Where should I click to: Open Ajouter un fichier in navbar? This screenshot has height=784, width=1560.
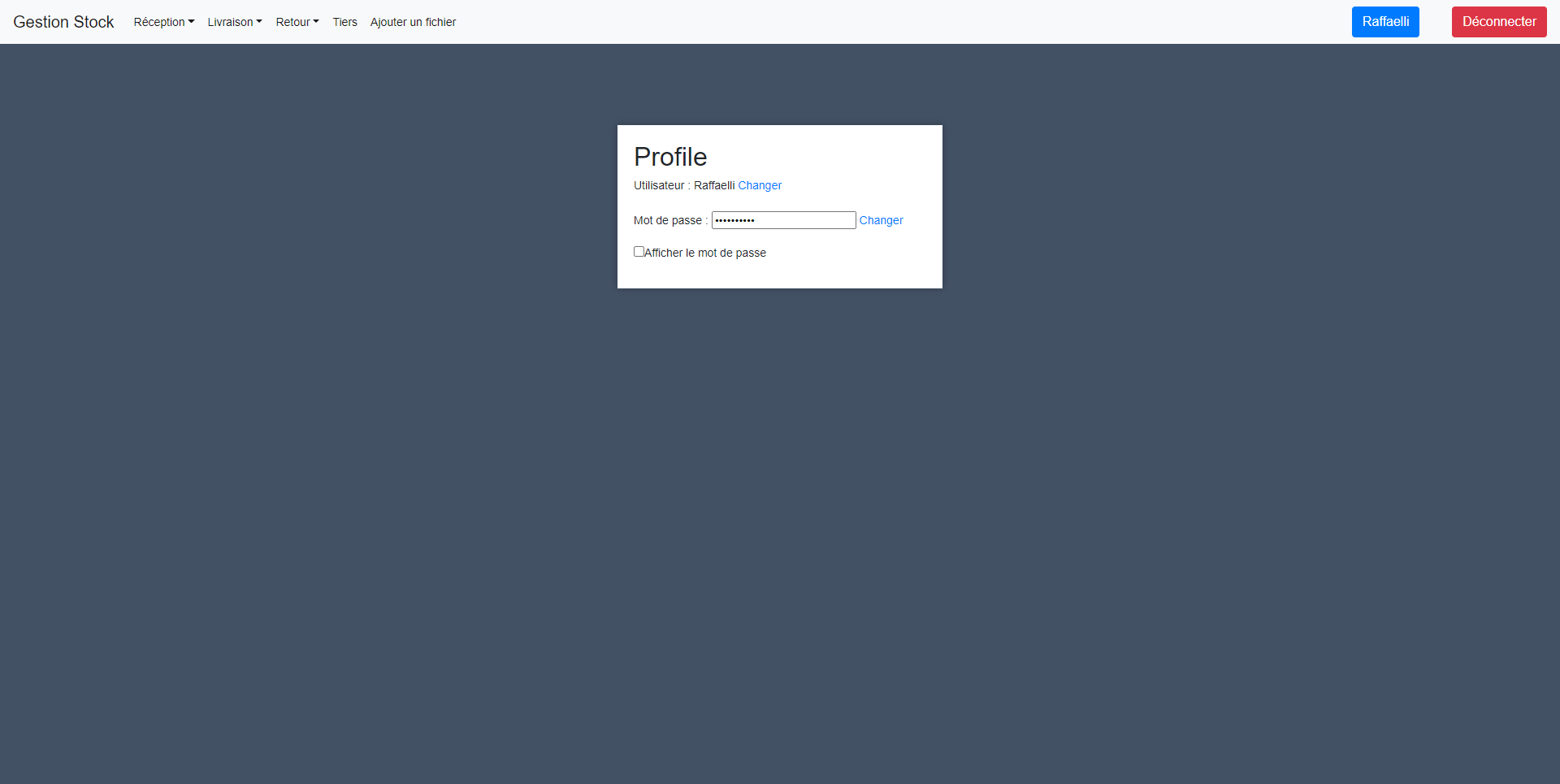pos(413,22)
